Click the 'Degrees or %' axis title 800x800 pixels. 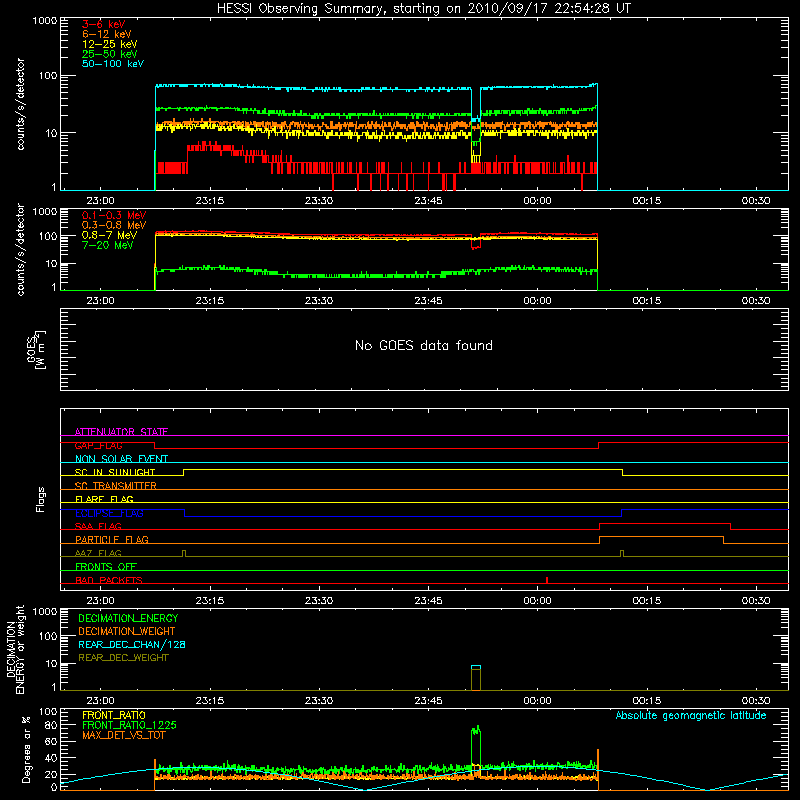point(26,749)
